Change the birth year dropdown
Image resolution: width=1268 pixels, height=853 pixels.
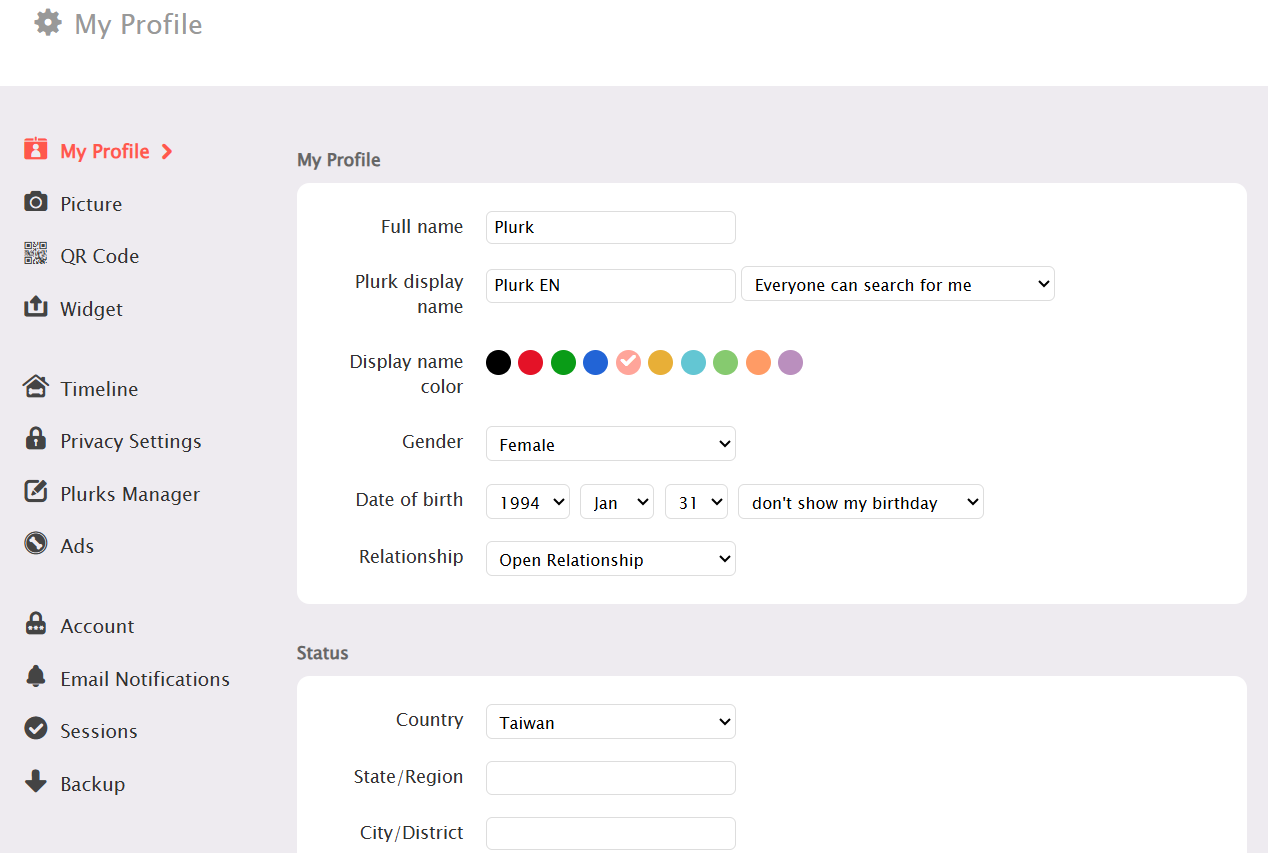(528, 502)
